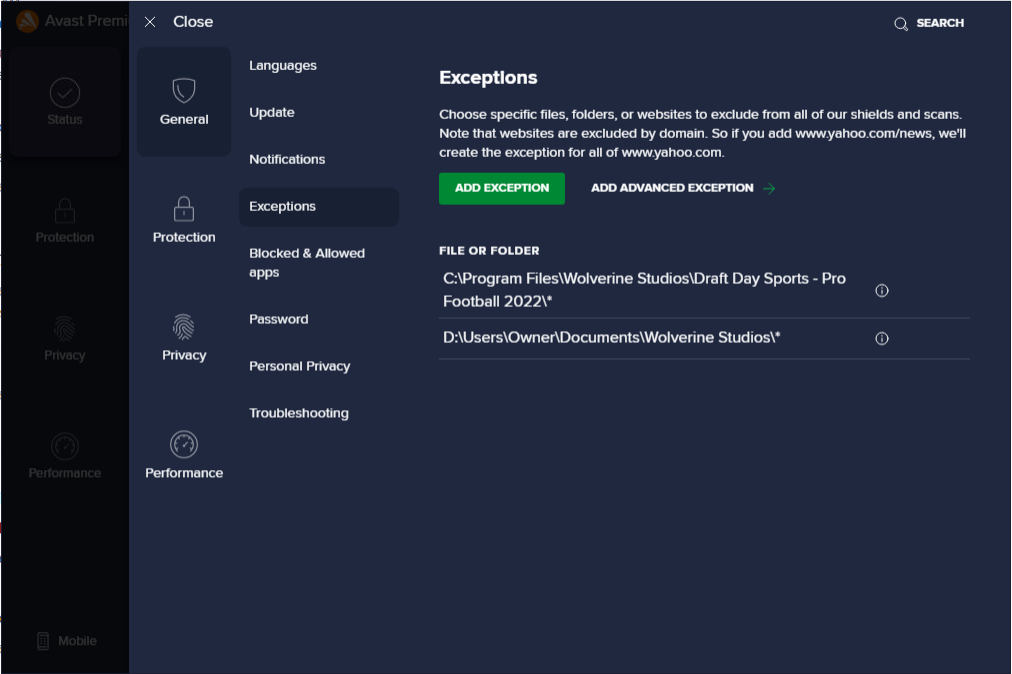The height and width of the screenshot is (674, 1012).
Task: Select the dimmed Privacy fingerprint in main sidebar
Action: 65,329
